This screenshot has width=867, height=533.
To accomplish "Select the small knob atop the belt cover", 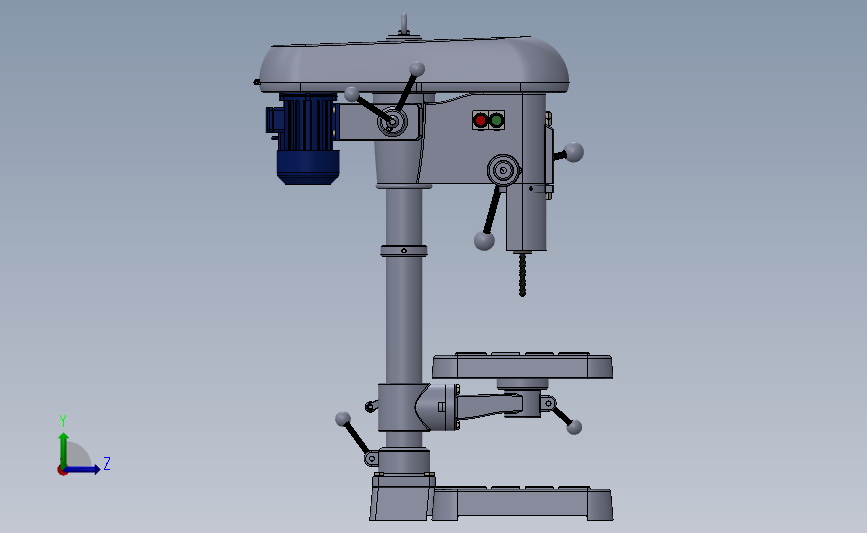I will click(x=404, y=24).
